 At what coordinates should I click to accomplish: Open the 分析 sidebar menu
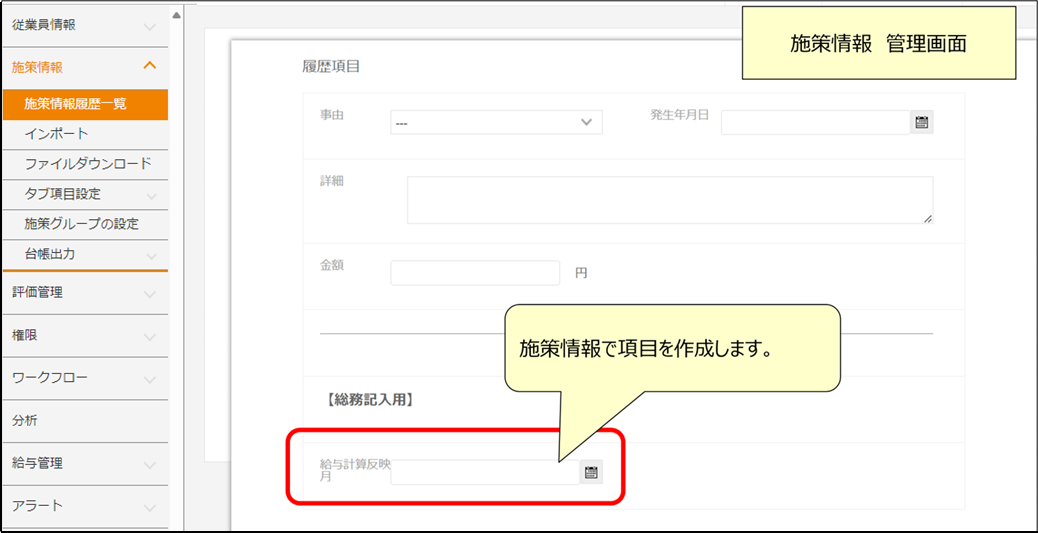(85, 421)
